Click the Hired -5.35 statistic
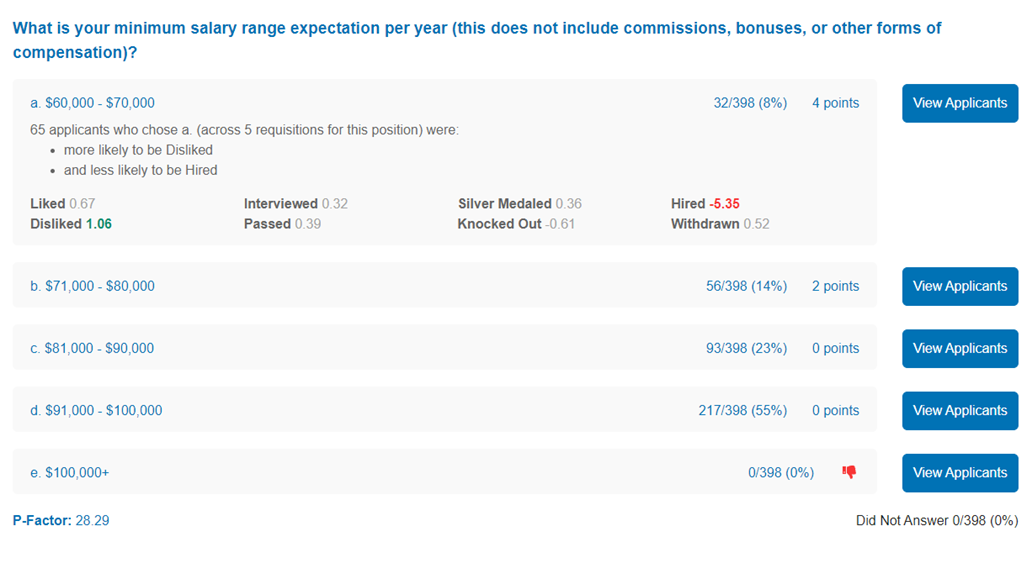1032x563 pixels. pyautogui.click(x=705, y=204)
